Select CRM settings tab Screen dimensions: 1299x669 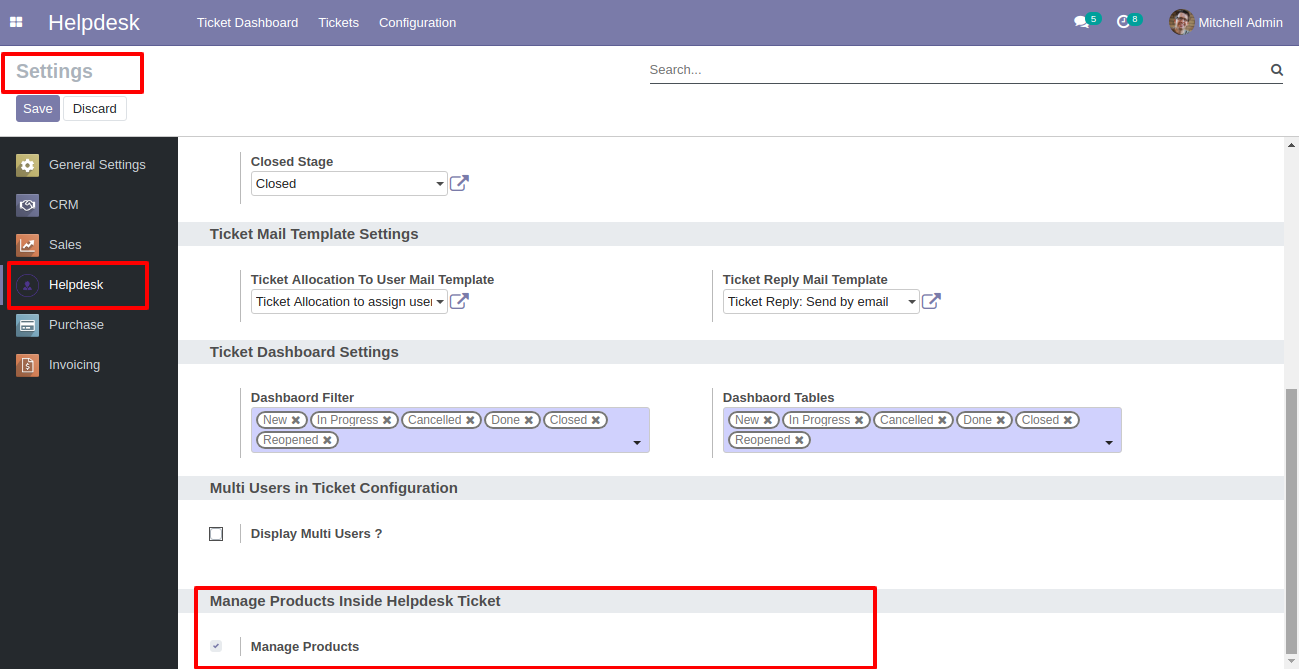point(89,205)
